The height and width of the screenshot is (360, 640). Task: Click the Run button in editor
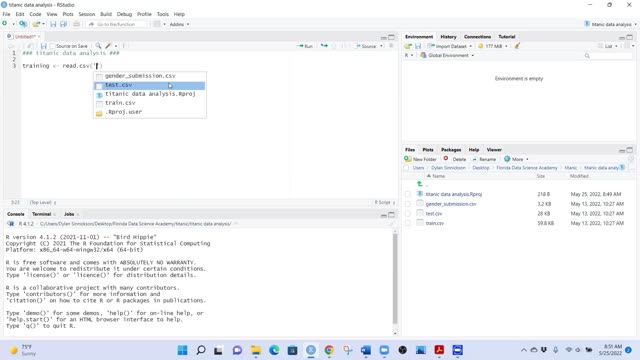point(305,46)
